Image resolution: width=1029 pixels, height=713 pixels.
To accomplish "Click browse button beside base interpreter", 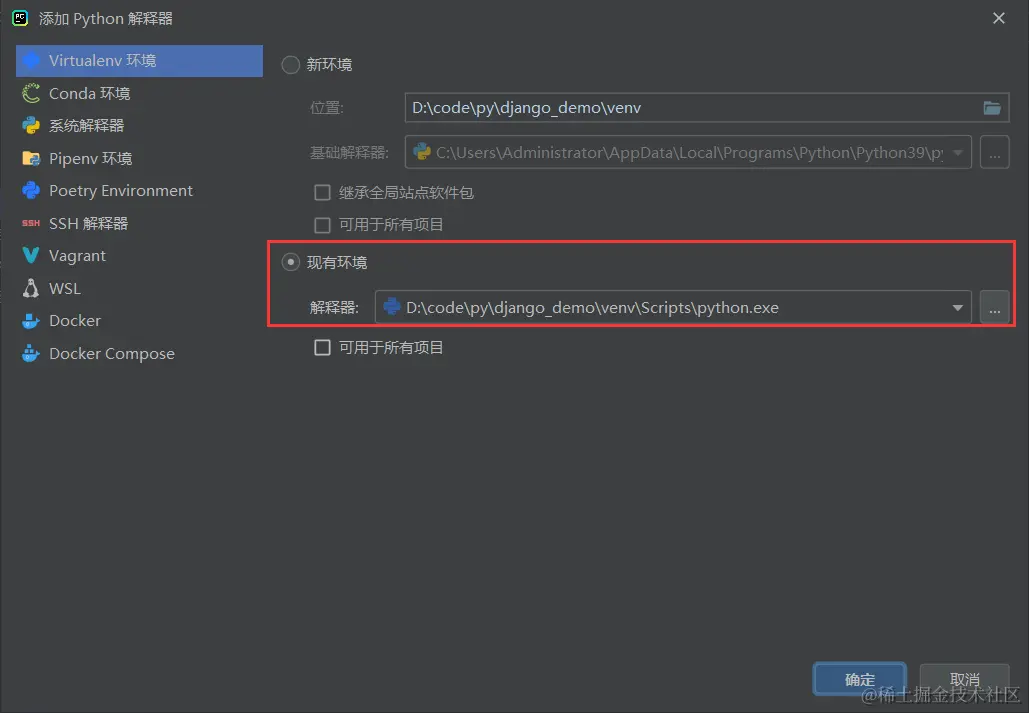I will click(x=994, y=152).
